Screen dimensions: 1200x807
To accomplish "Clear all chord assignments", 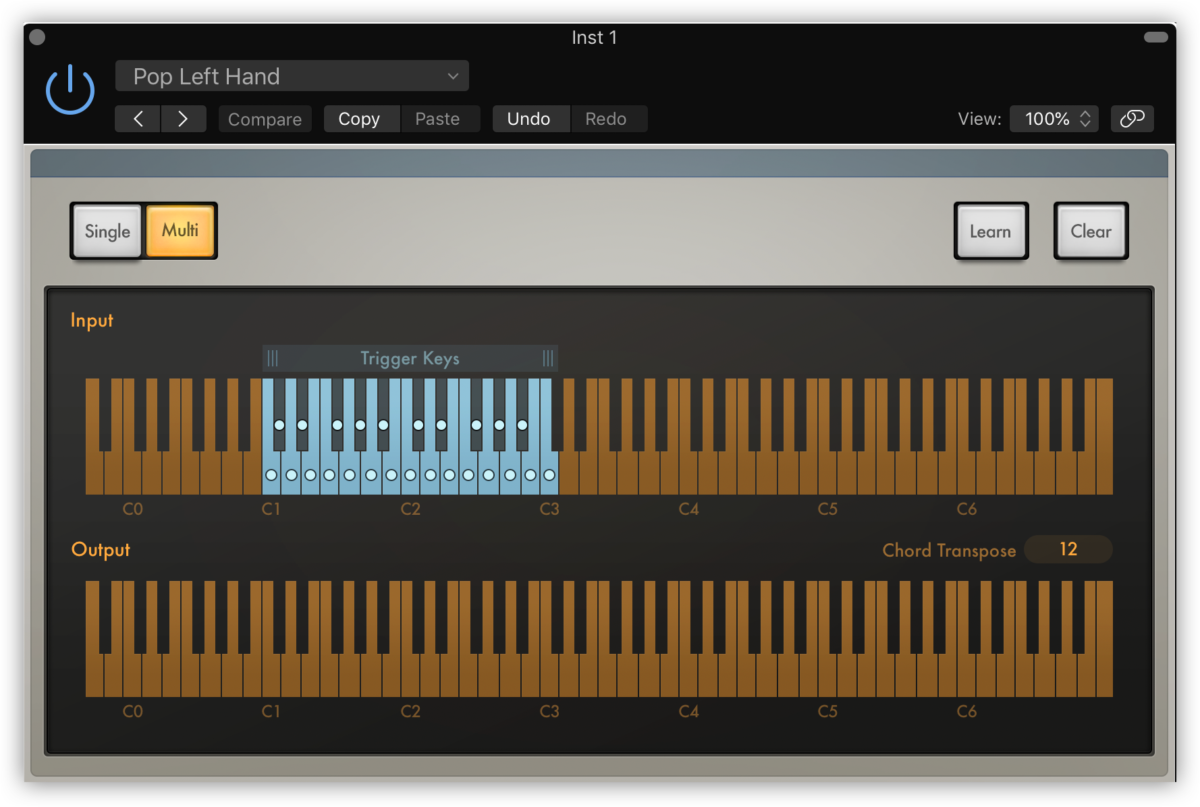I will pos(1091,231).
